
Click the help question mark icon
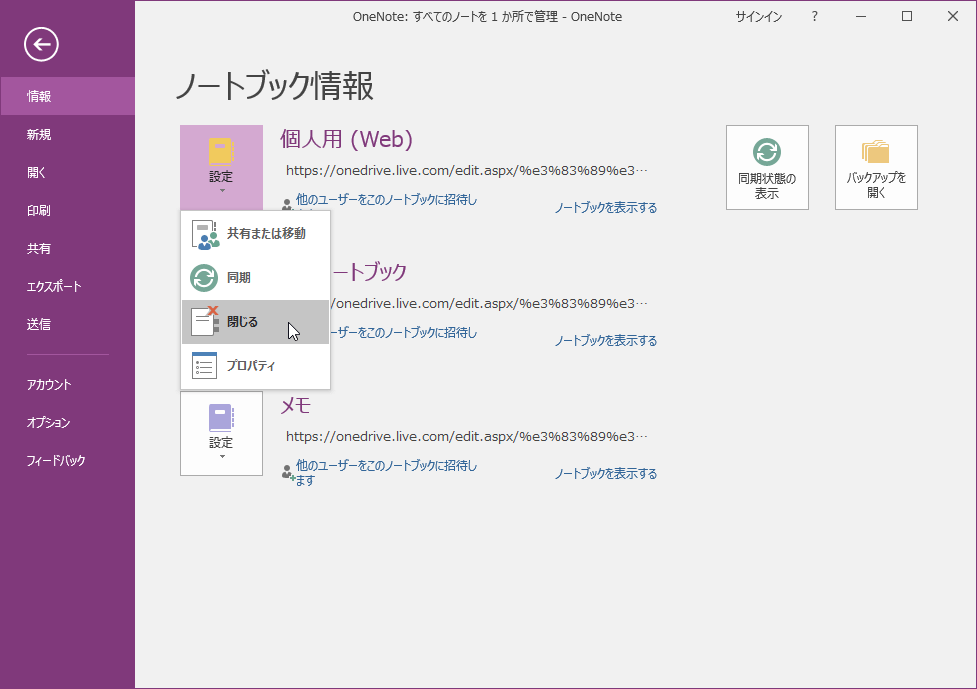coord(814,17)
